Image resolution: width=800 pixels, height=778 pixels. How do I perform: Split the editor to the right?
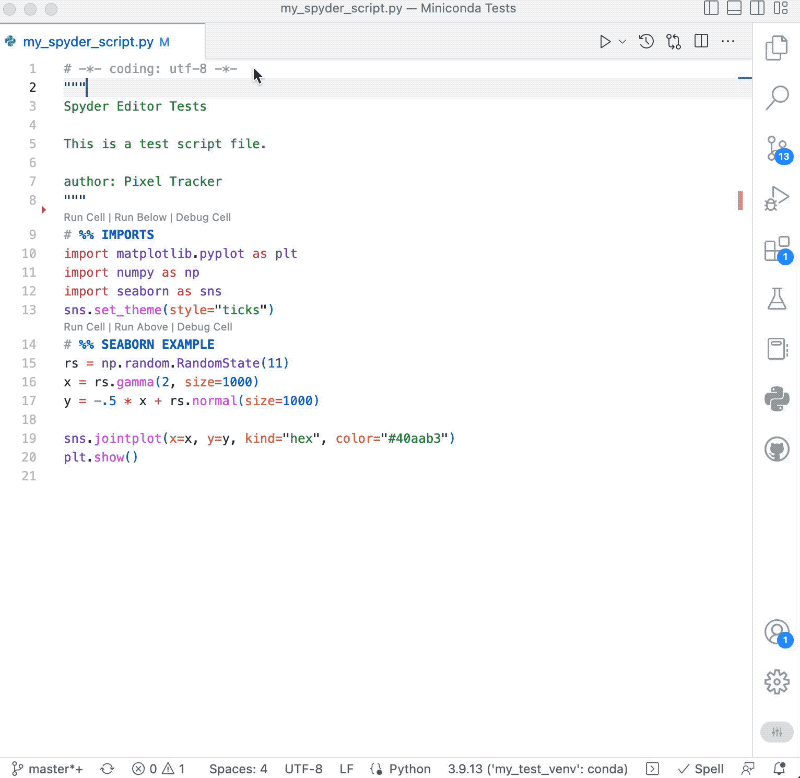click(701, 41)
